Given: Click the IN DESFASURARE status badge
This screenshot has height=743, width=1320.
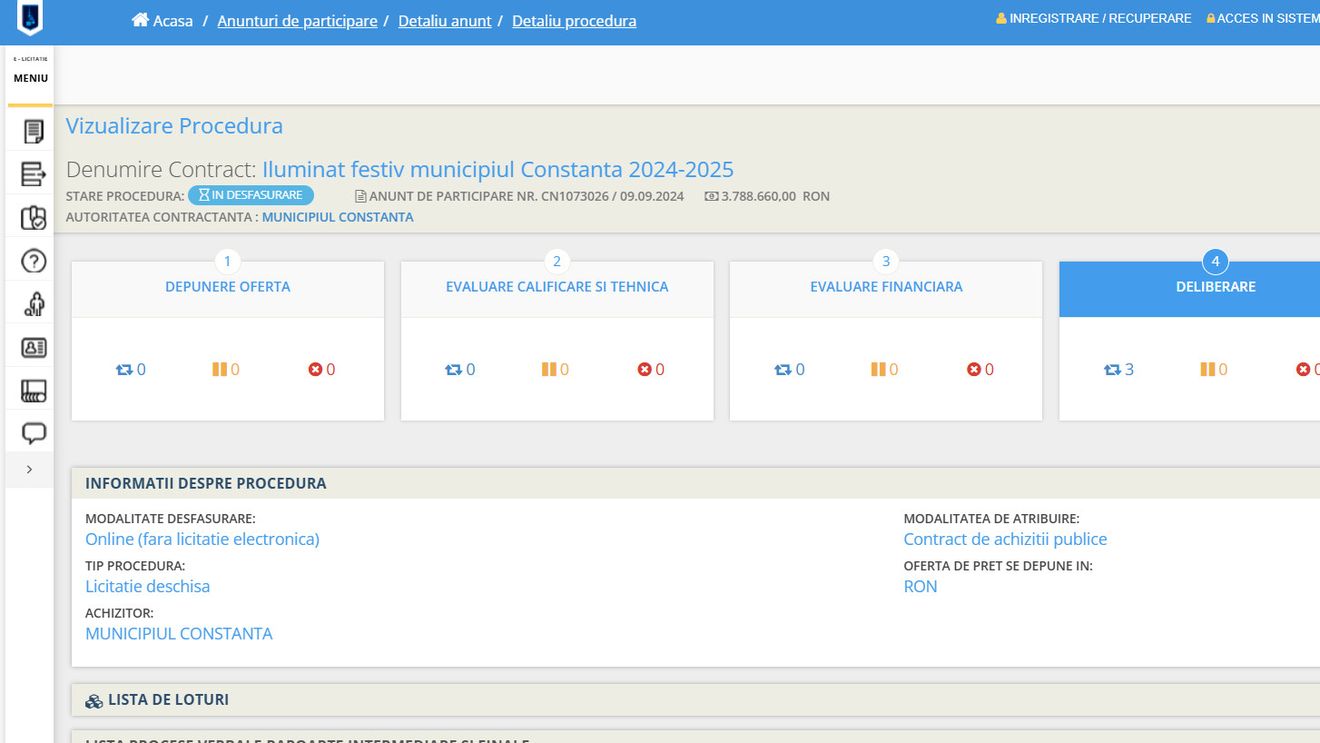Looking at the screenshot, I should coord(251,195).
